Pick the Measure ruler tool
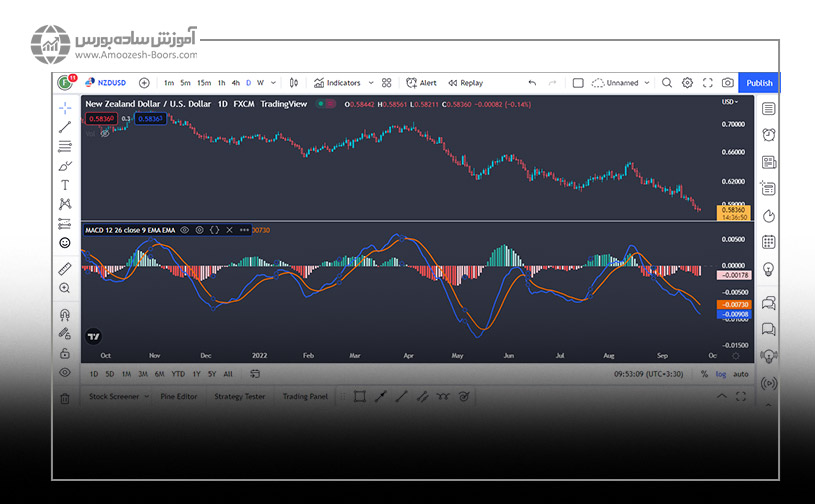 [65, 268]
